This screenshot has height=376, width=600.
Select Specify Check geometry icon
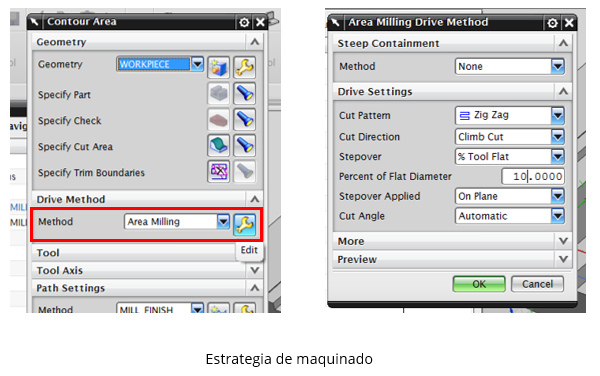(x=218, y=119)
